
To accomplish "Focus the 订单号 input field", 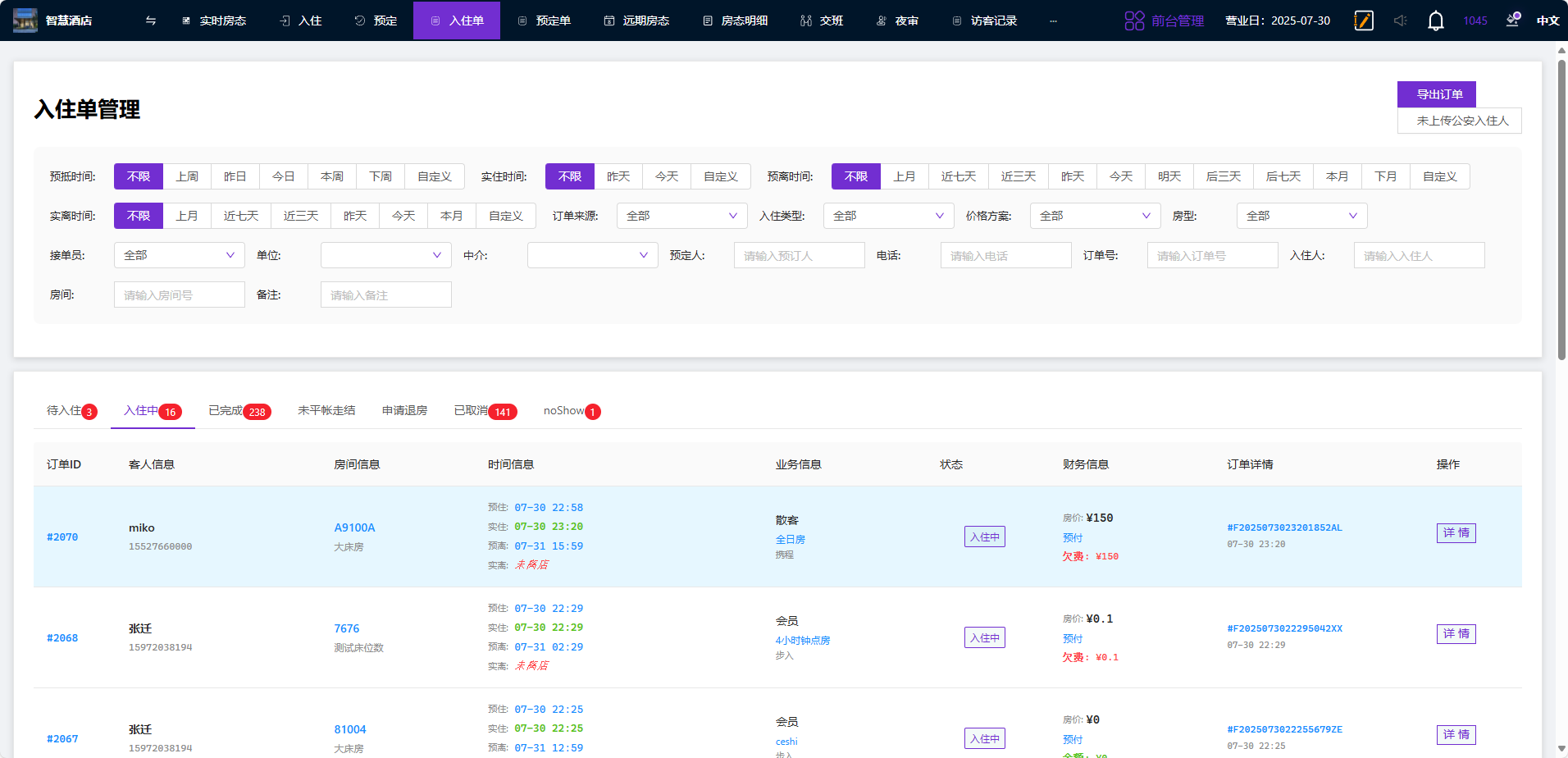I will coord(1213,255).
